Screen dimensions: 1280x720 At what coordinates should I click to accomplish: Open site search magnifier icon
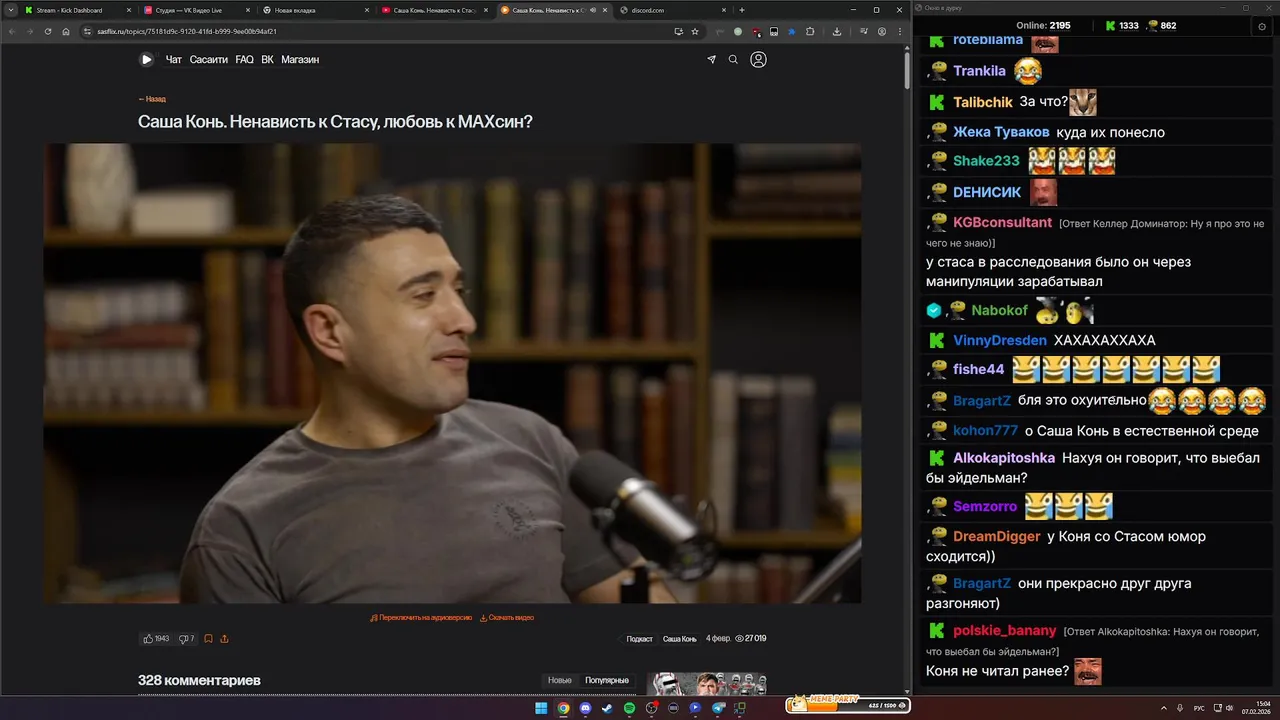point(733,60)
